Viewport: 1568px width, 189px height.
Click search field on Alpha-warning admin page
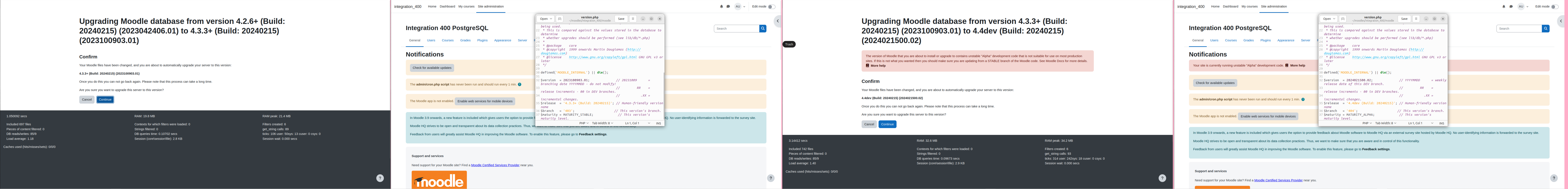tap(1519, 29)
